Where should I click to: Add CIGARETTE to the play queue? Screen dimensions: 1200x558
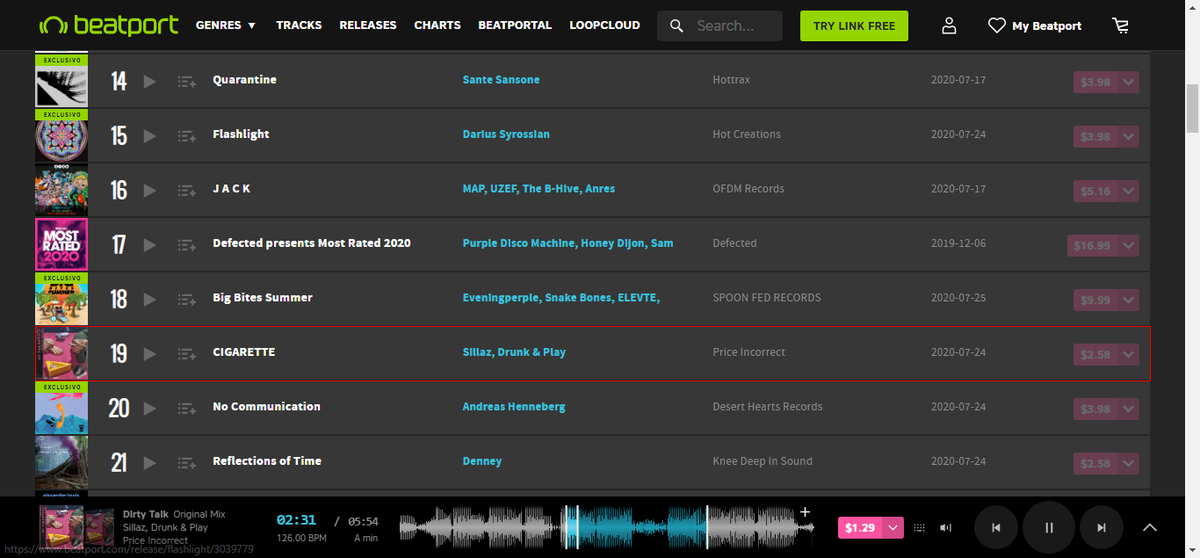tap(186, 353)
